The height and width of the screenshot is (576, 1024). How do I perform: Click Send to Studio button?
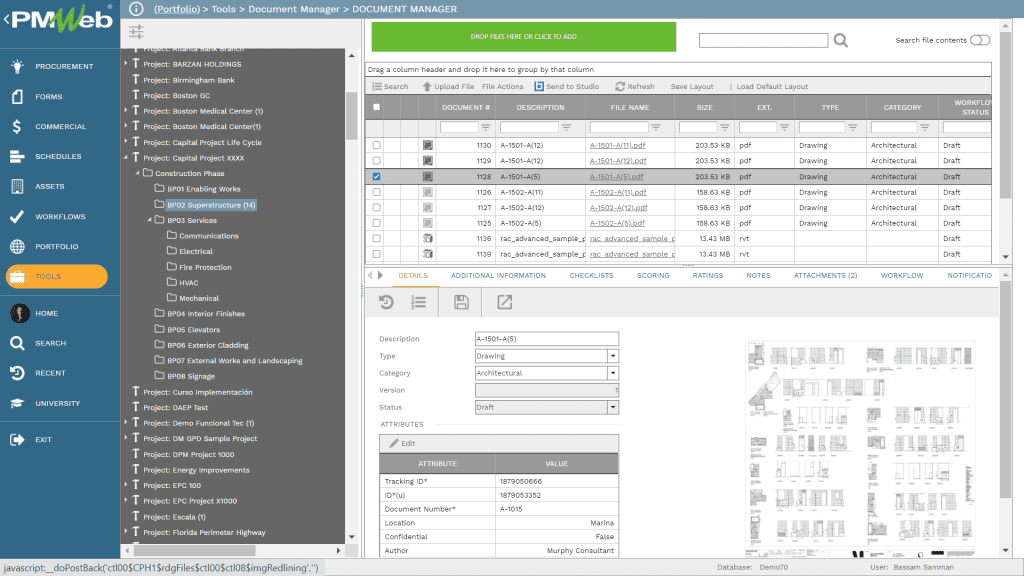(x=566, y=86)
